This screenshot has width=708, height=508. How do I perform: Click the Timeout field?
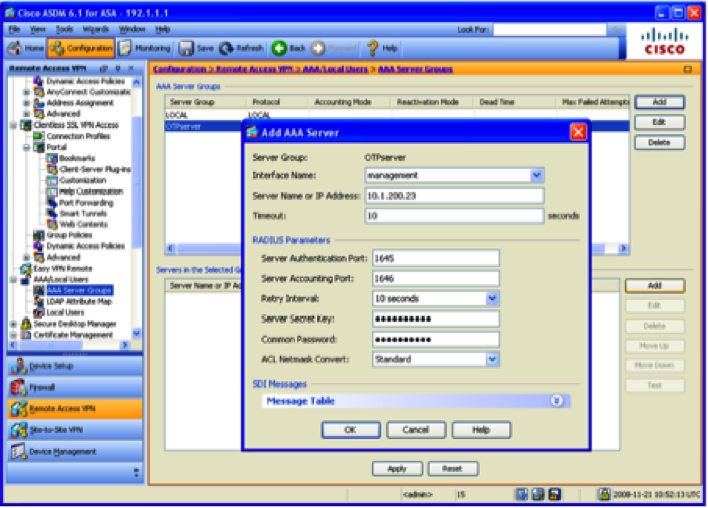pos(454,216)
